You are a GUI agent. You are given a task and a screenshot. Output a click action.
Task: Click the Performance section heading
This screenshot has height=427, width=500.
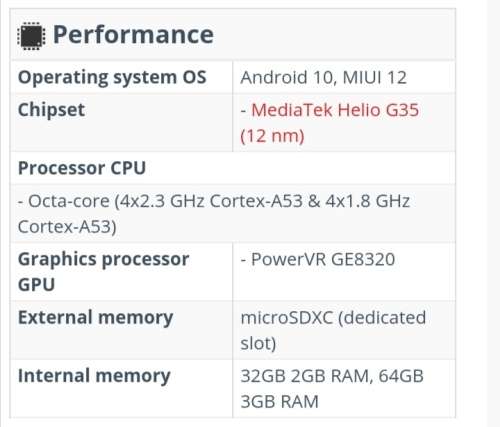(x=133, y=34)
